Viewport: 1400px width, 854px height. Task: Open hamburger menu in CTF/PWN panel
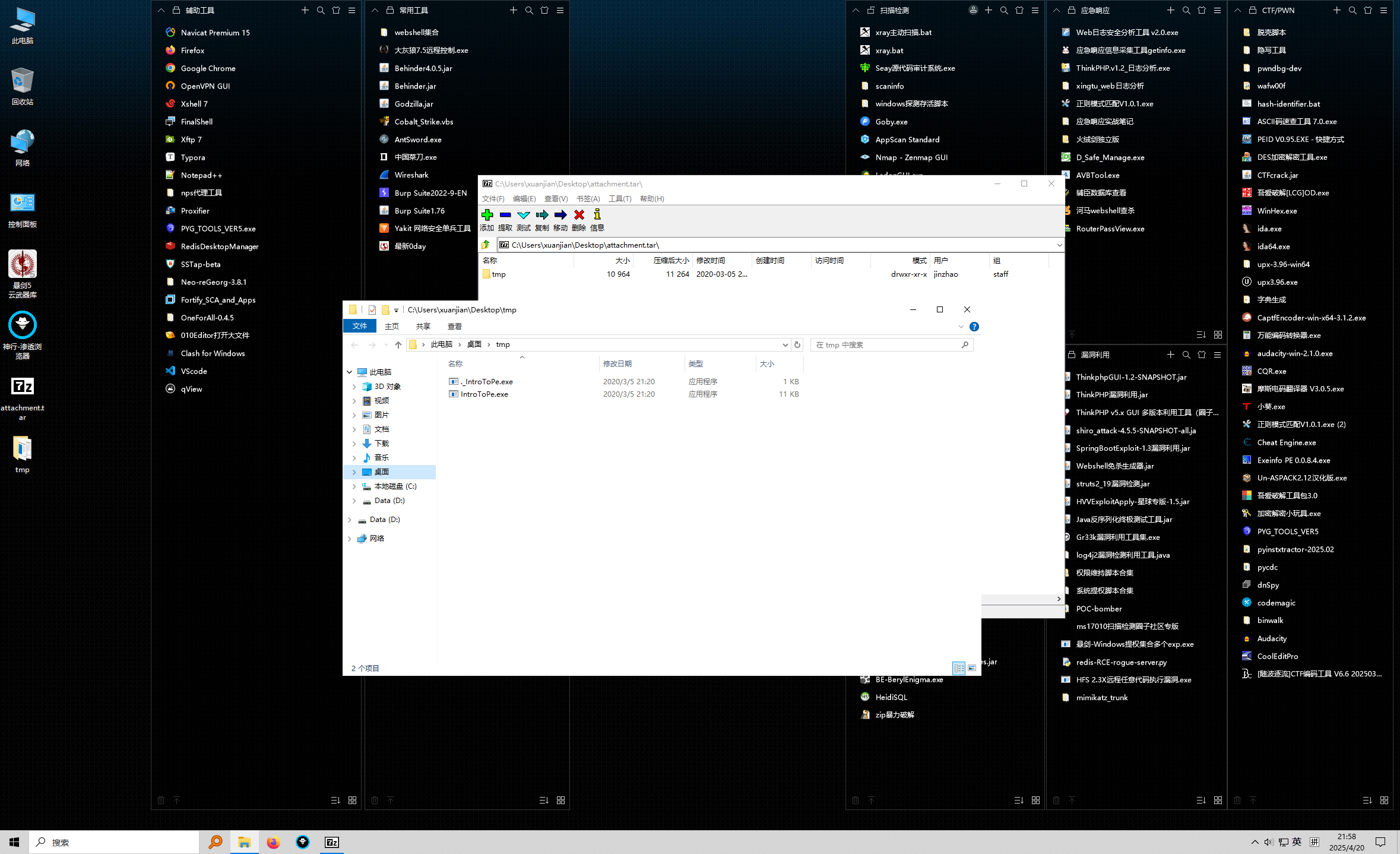1383,10
